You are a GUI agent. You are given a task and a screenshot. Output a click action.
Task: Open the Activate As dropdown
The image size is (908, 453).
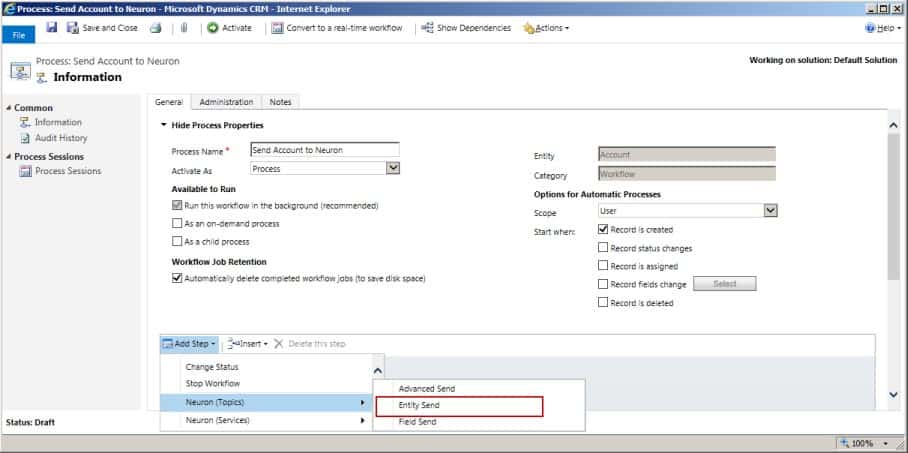(x=393, y=168)
